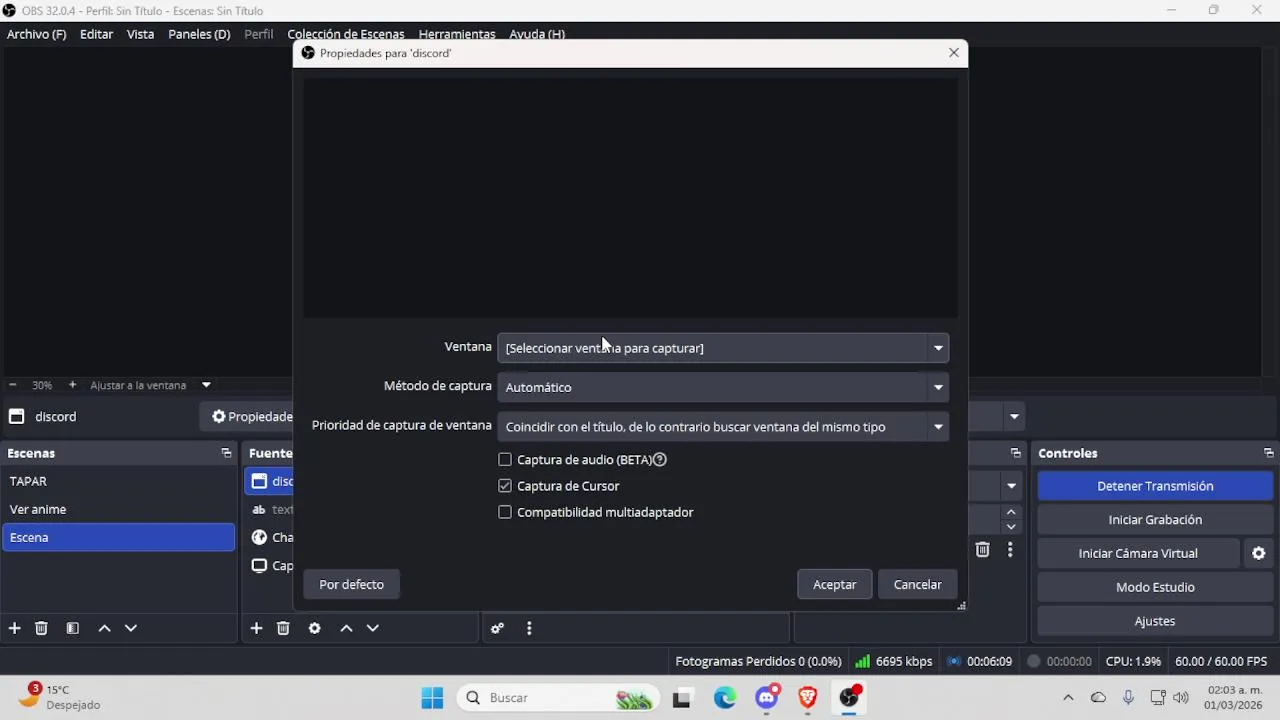
Task: Open dropdown arrow at right of source toolbar
Action: point(1015,417)
